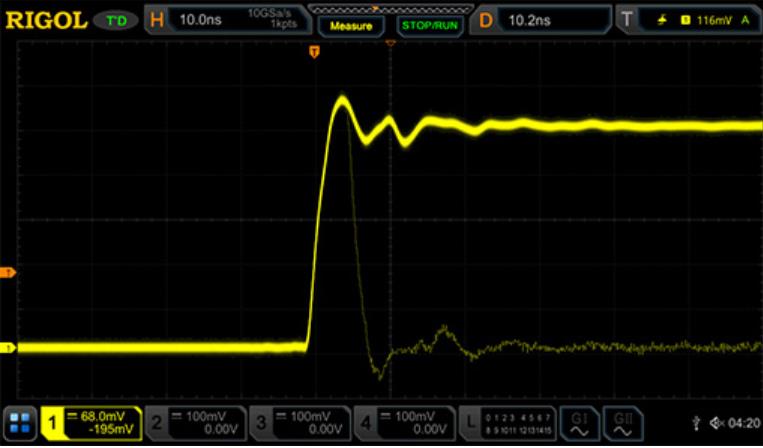Click the GII waveform generator icon
The height and width of the screenshot is (448, 763).
click(x=623, y=424)
